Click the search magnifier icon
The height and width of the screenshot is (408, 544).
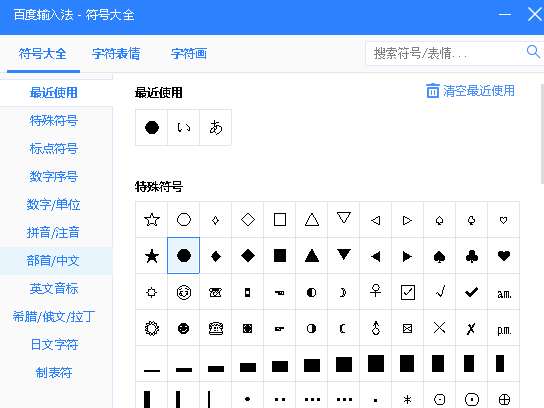533,52
